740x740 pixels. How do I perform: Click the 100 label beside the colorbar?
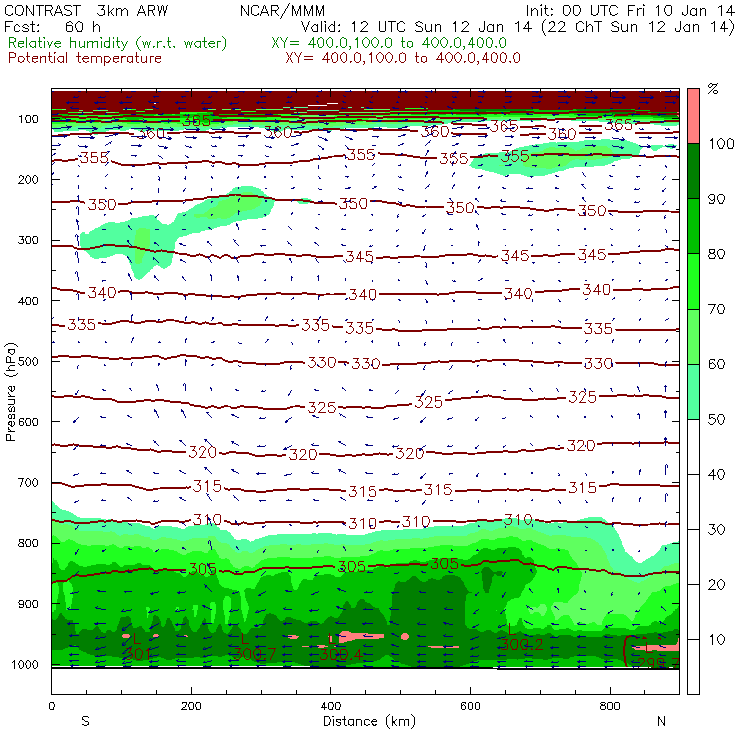721,144
